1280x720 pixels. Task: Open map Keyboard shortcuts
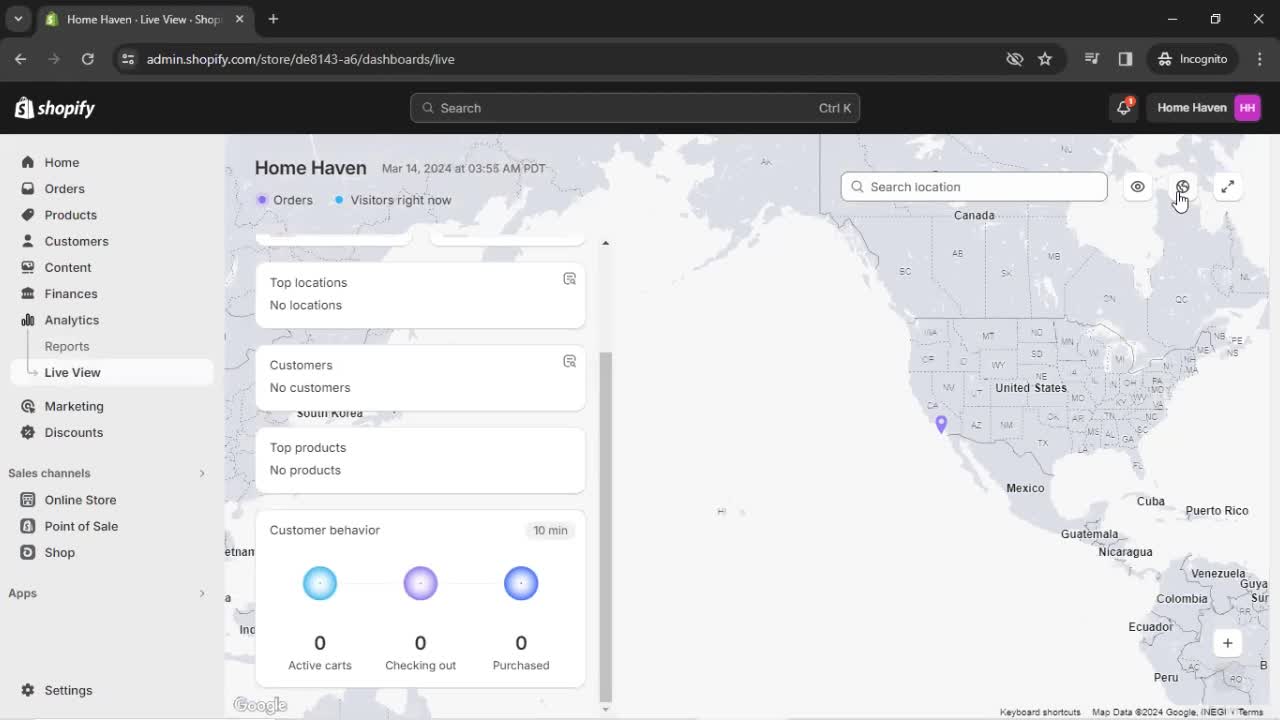(1040, 712)
